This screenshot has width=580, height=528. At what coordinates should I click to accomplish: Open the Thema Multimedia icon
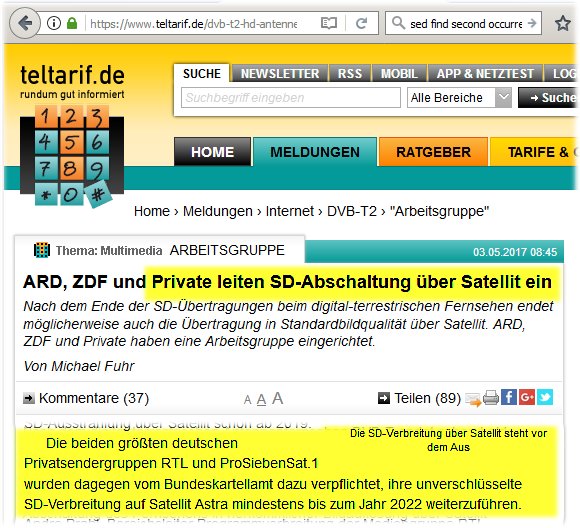click(41, 250)
